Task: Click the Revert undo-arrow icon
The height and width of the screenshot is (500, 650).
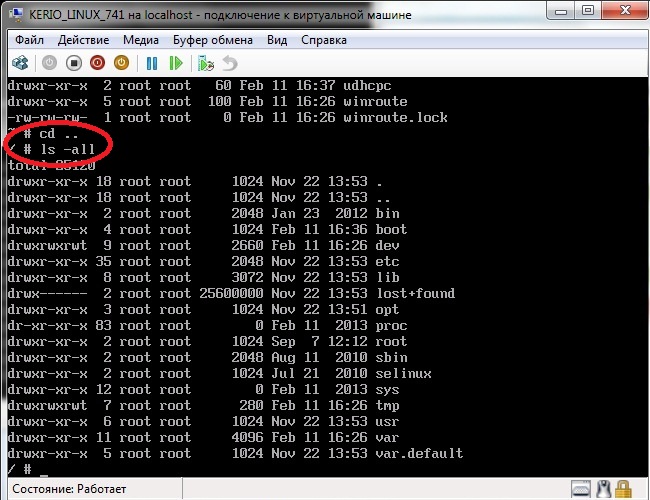Action: 229,62
